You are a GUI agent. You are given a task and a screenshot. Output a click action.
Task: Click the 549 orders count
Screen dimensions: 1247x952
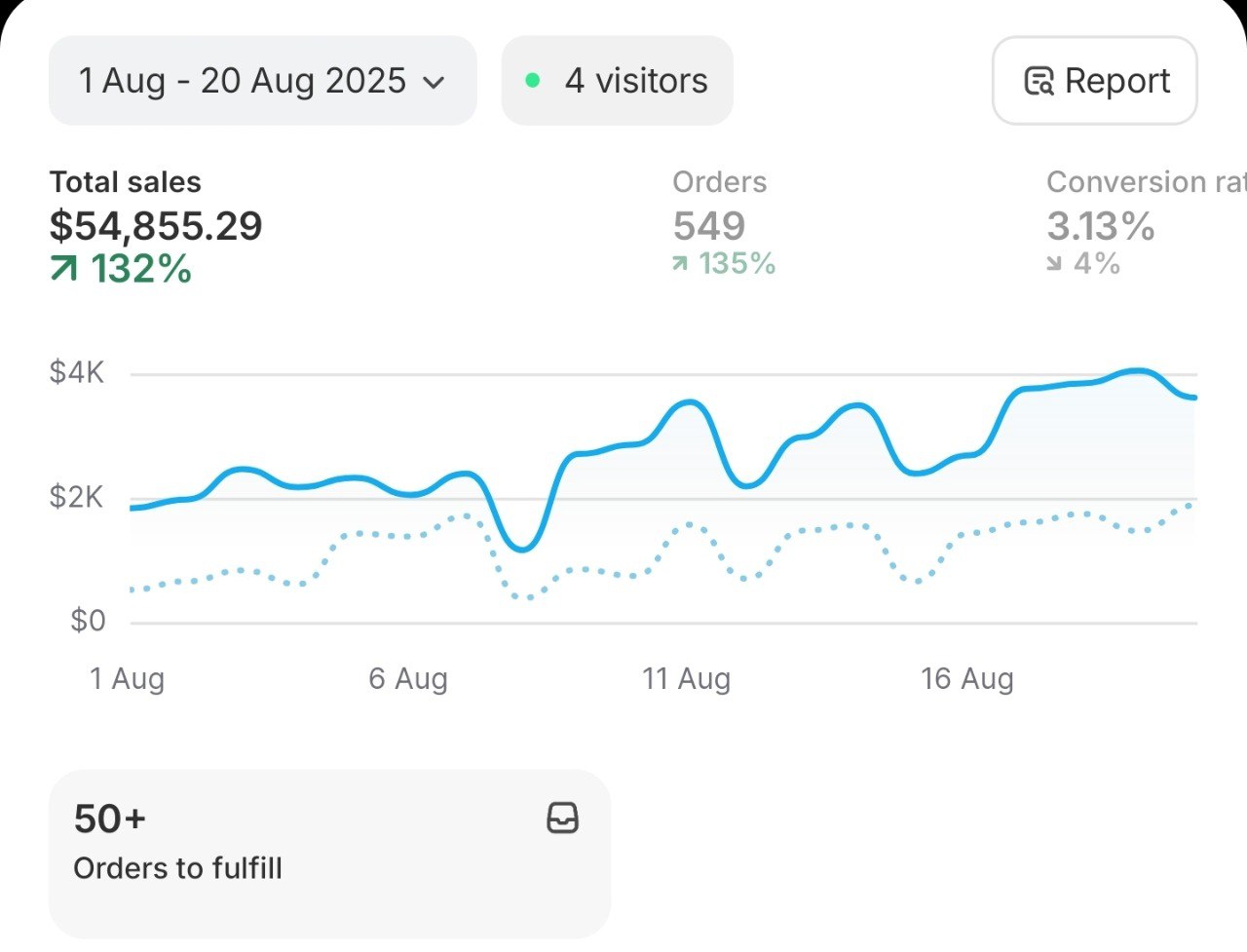click(709, 226)
